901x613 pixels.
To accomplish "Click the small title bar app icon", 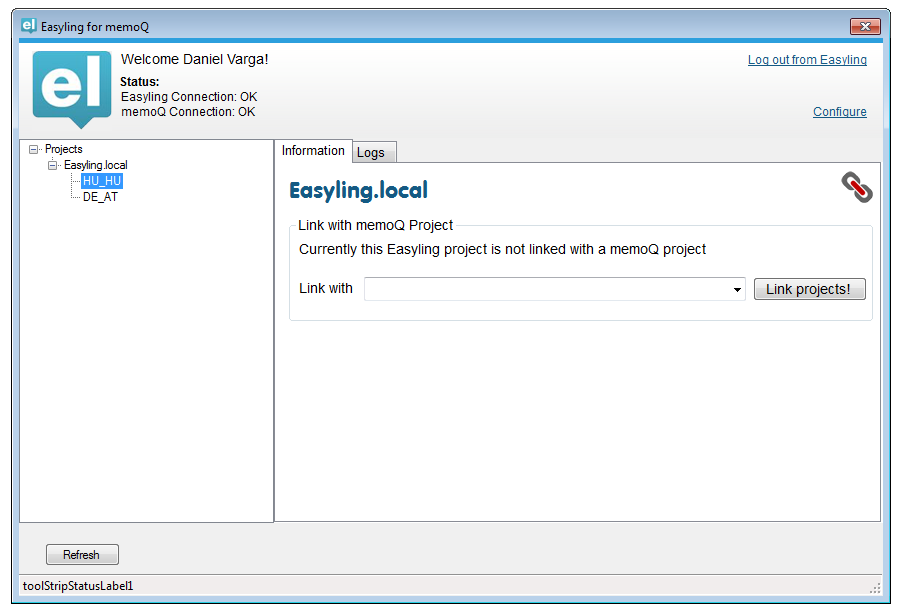I will pyautogui.click(x=29, y=26).
